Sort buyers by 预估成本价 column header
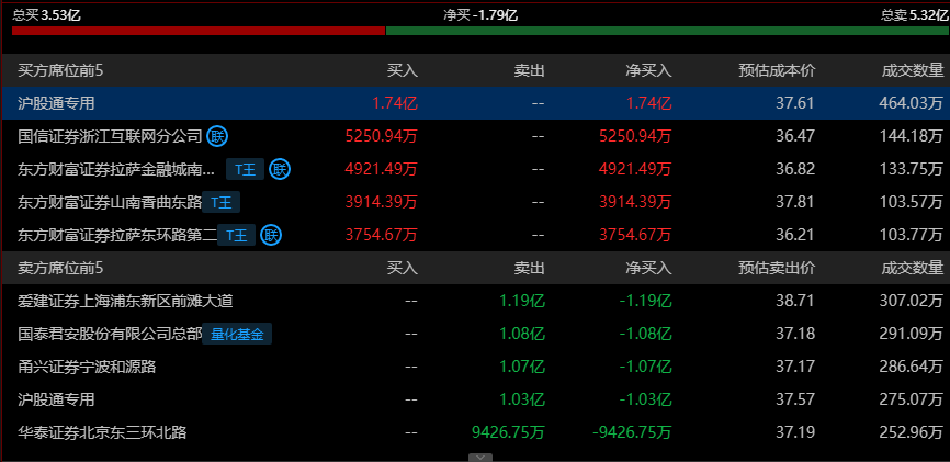This screenshot has height=462, width=950. click(776, 71)
